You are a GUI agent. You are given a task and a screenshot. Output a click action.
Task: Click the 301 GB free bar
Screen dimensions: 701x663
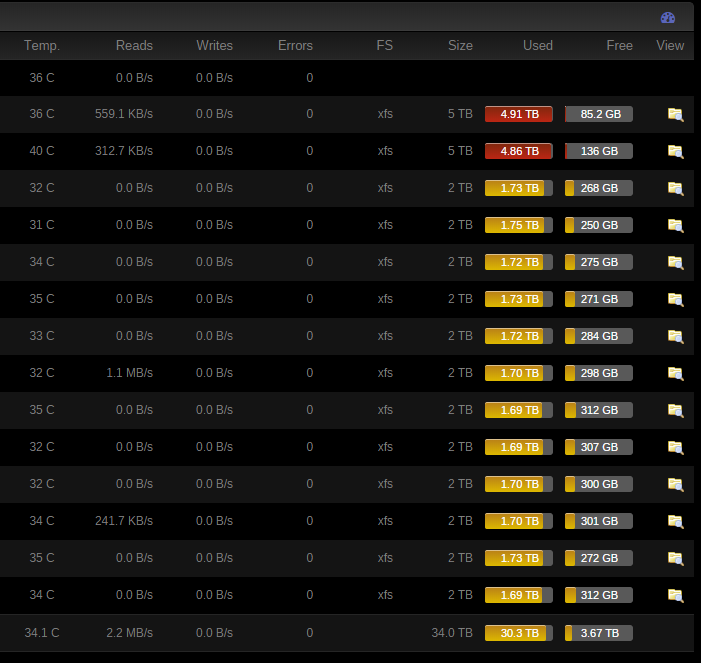coord(599,521)
